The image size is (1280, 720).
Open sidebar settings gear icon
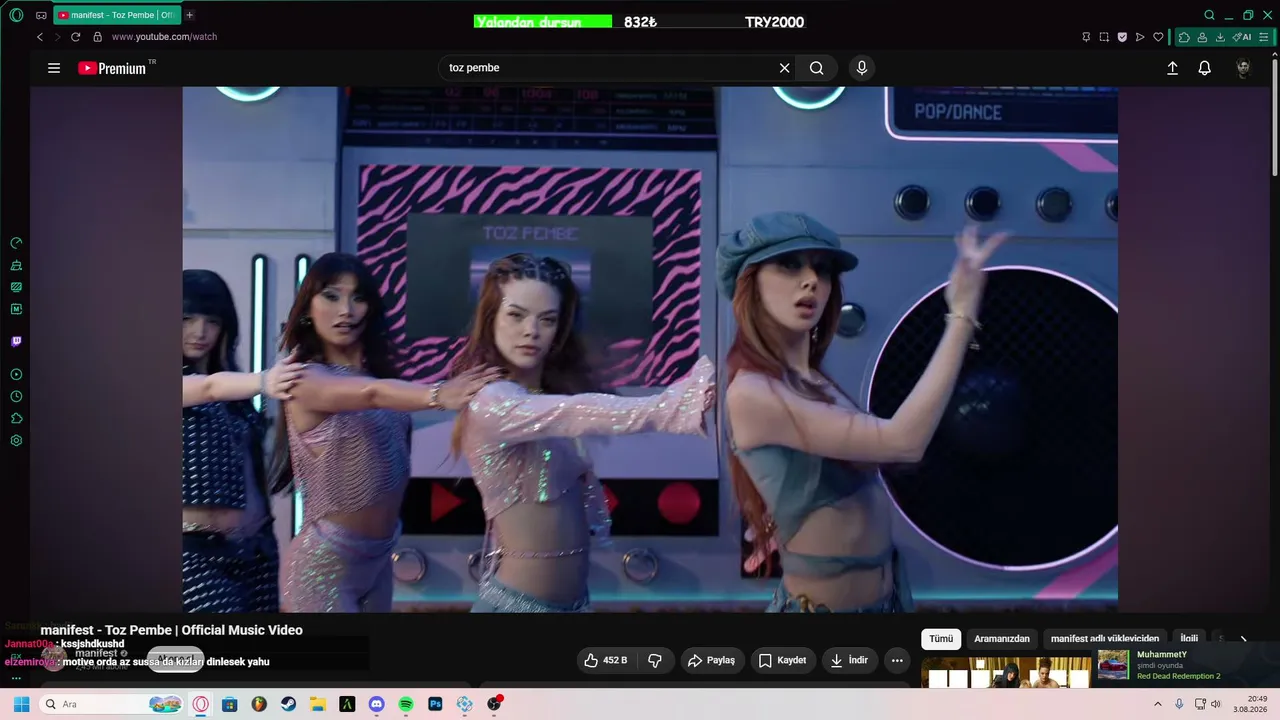[x=16, y=440]
